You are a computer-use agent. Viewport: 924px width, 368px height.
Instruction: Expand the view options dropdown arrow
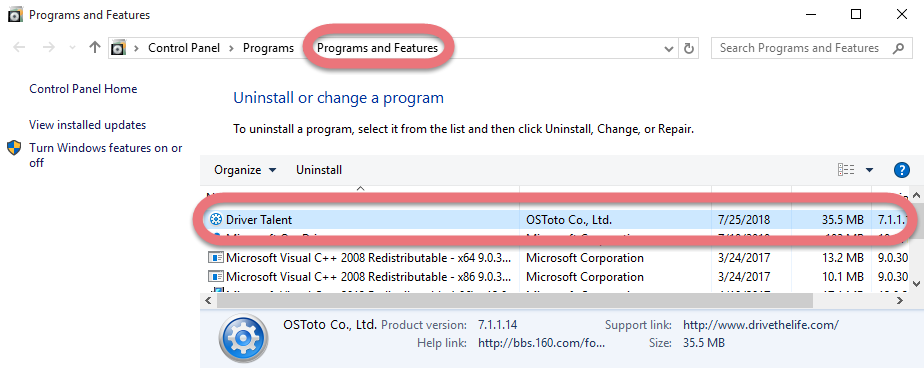tap(869, 170)
